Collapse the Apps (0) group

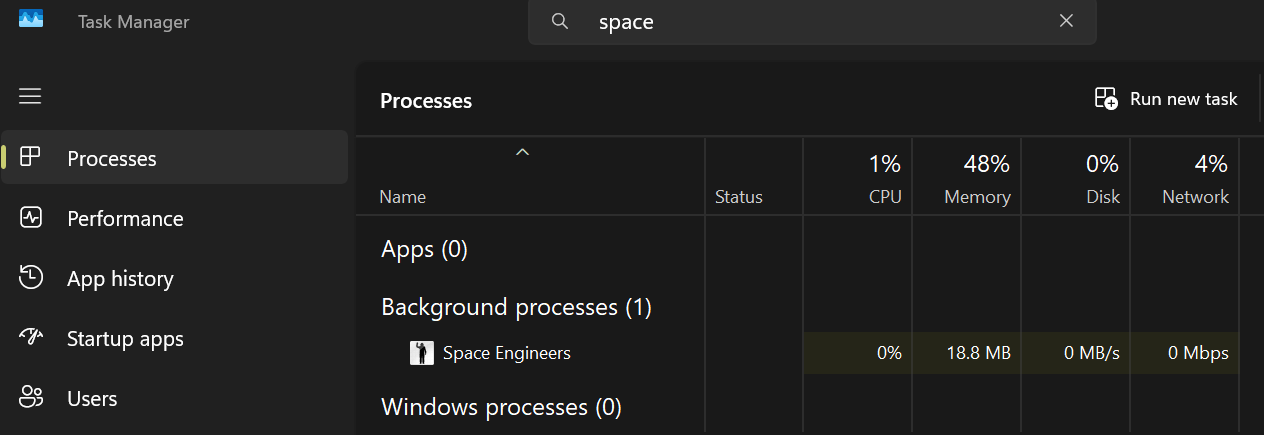pos(424,249)
